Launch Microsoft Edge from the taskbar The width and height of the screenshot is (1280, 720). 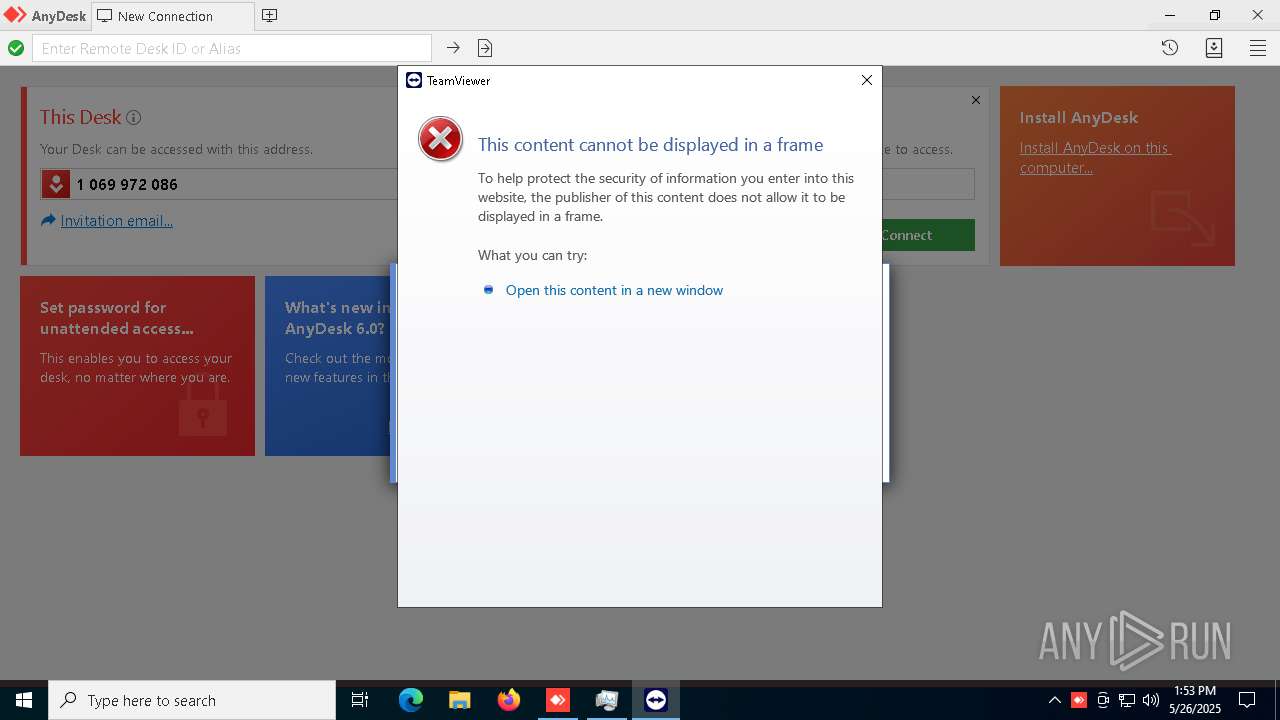411,700
